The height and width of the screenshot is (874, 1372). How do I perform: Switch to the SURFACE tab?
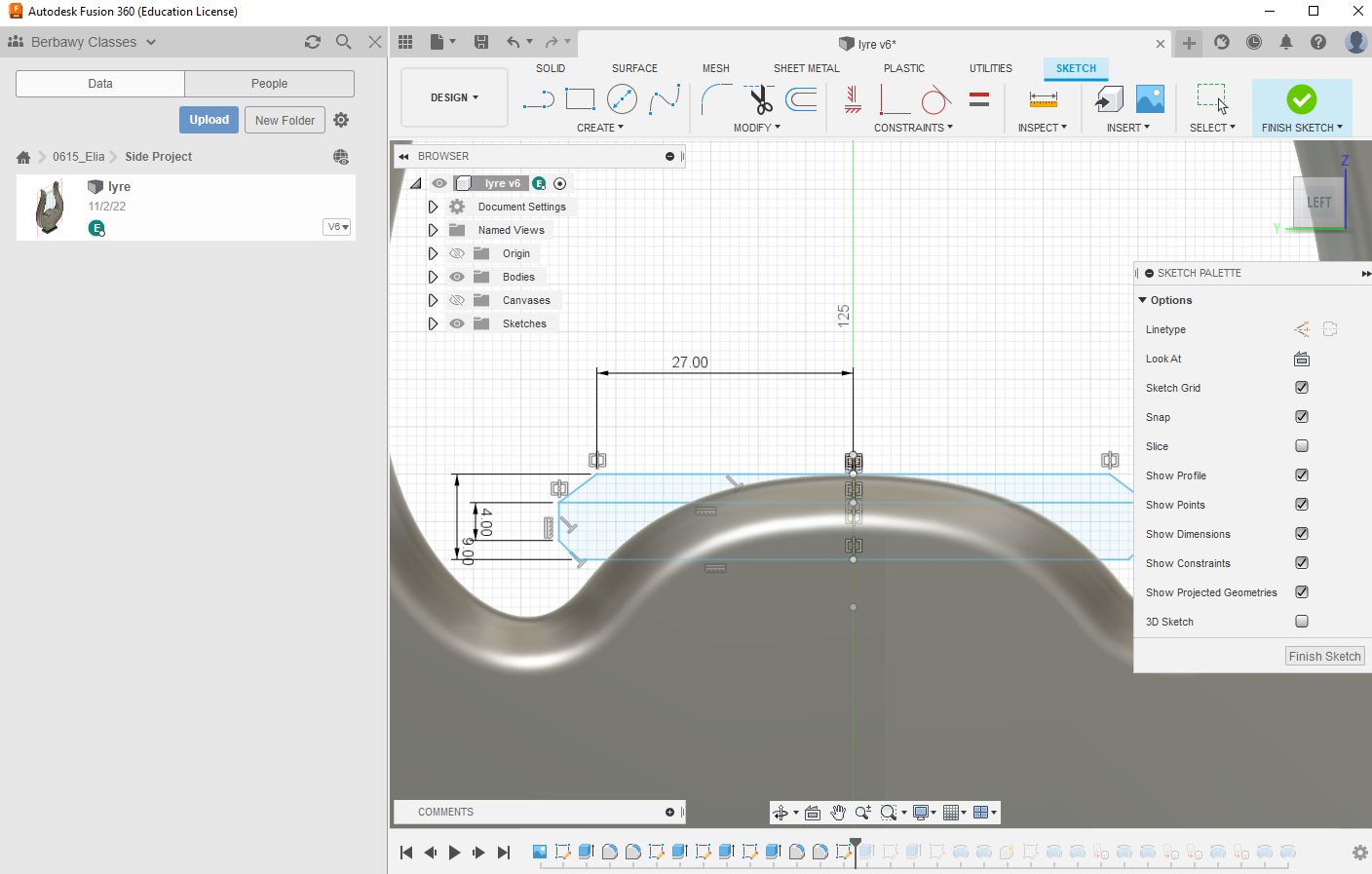634,68
